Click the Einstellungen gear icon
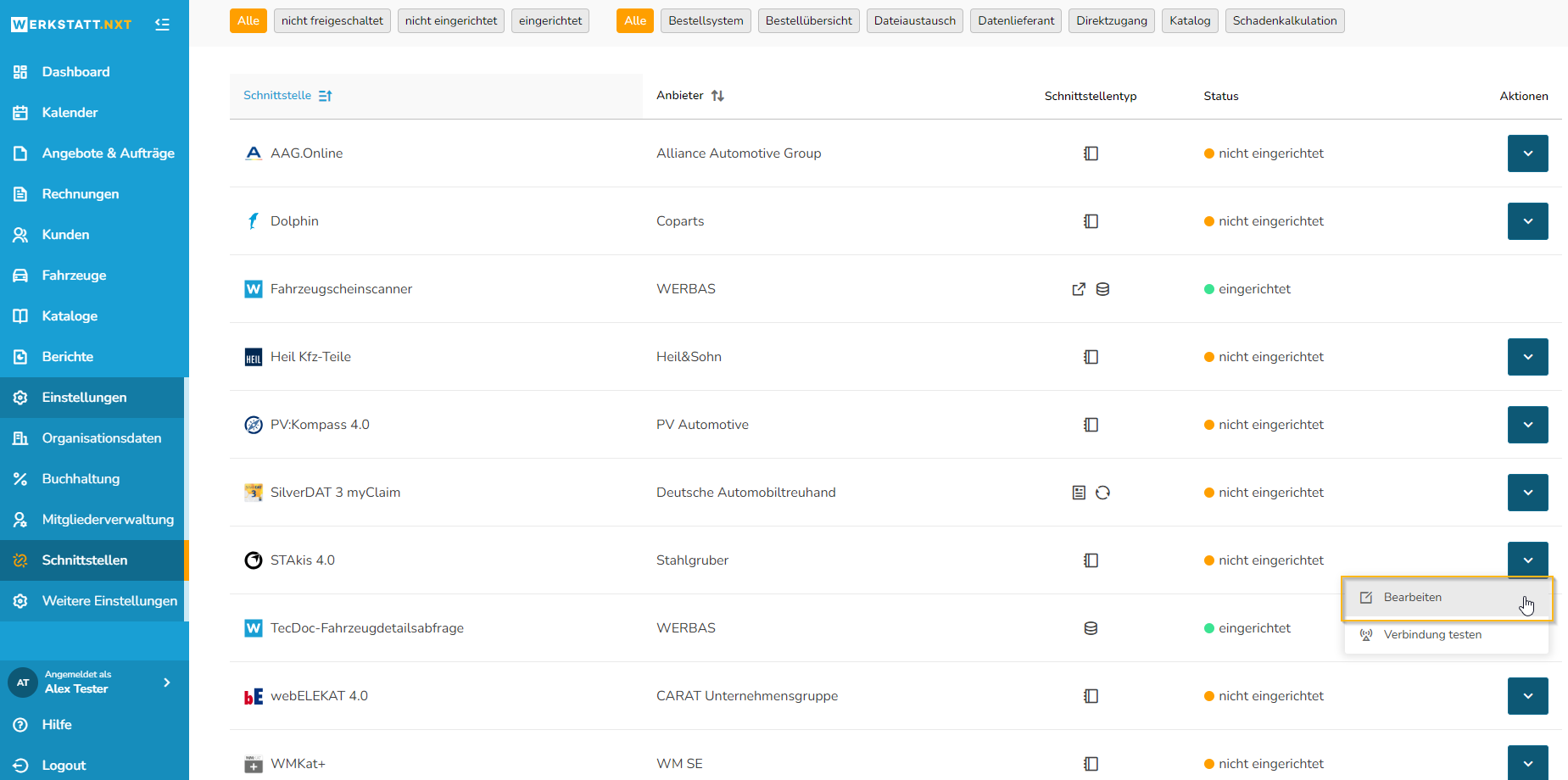The width and height of the screenshot is (1568, 780). [20, 398]
